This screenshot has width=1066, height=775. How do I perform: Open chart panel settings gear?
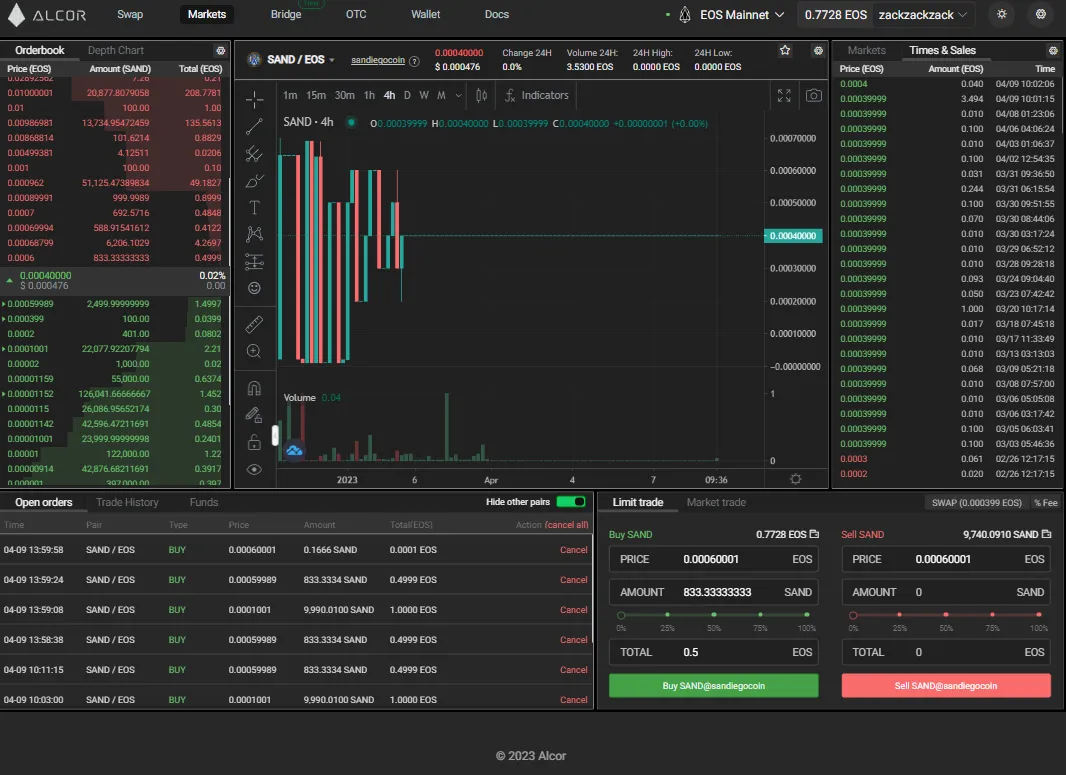pos(818,50)
